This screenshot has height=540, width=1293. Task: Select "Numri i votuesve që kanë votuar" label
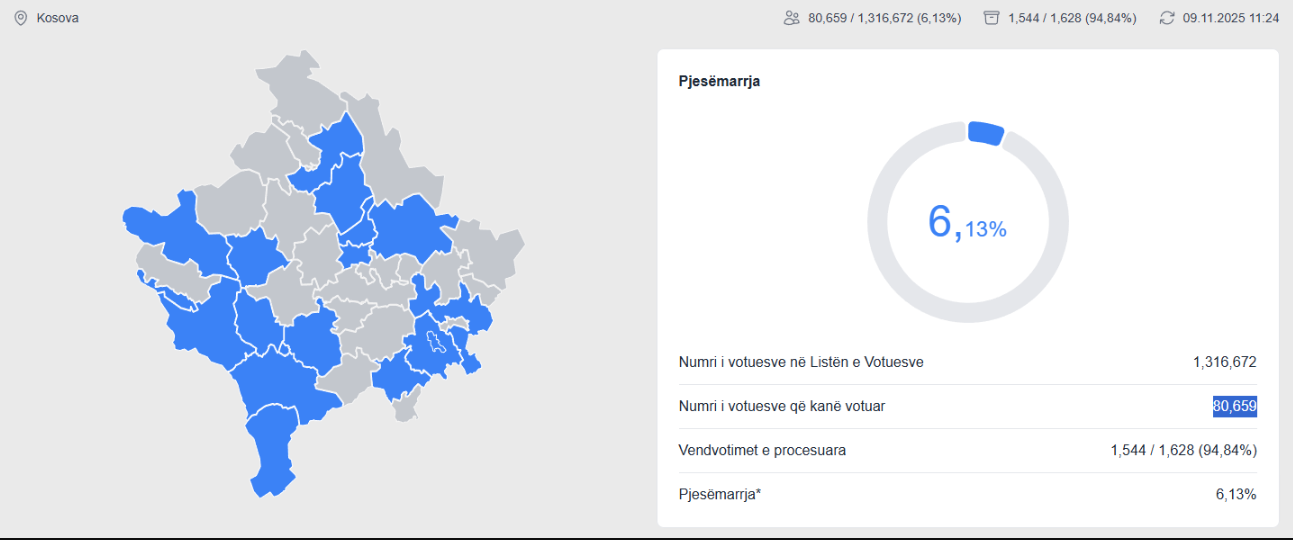point(781,406)
